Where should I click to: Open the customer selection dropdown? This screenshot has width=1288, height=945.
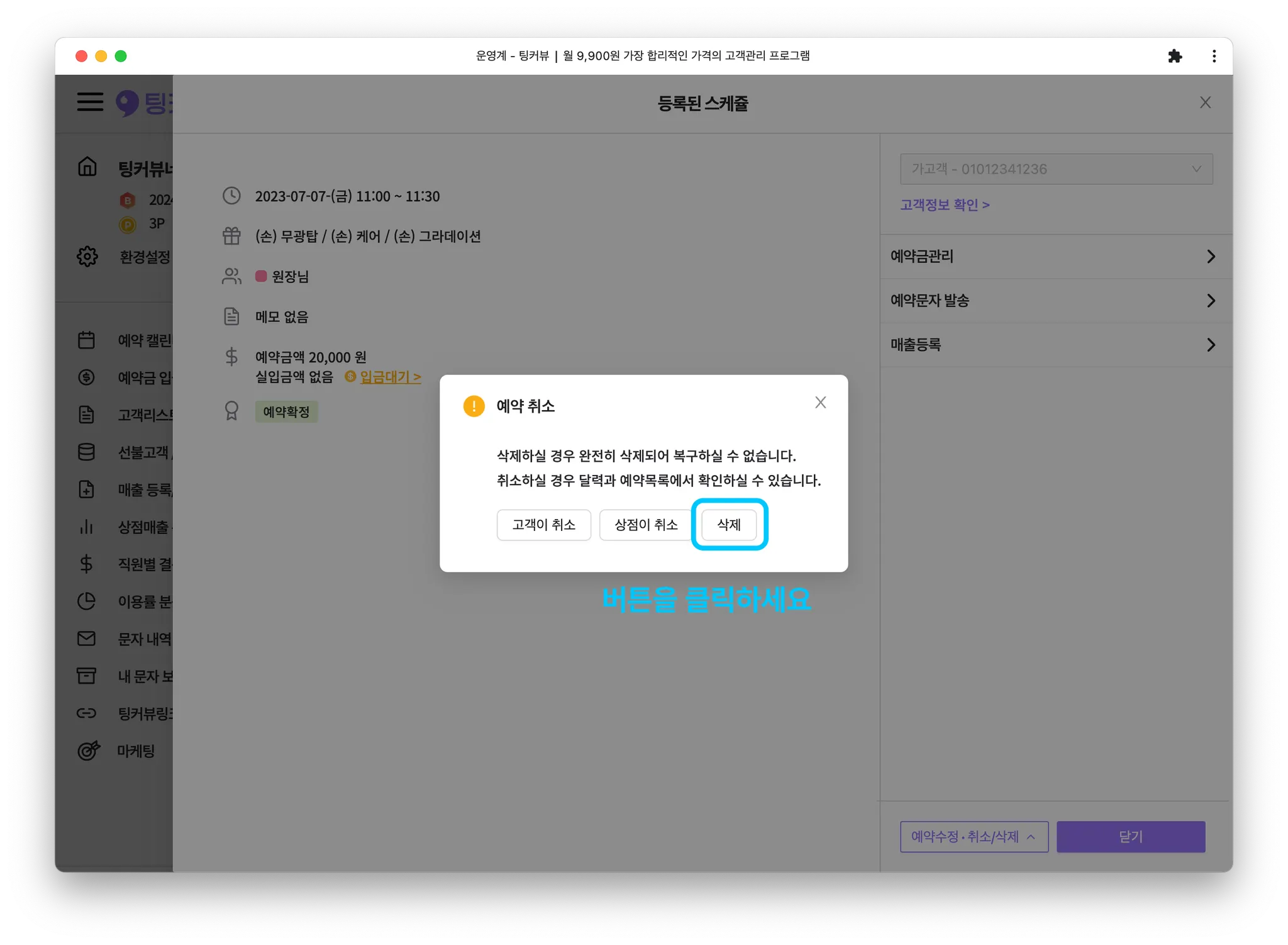1056,169
